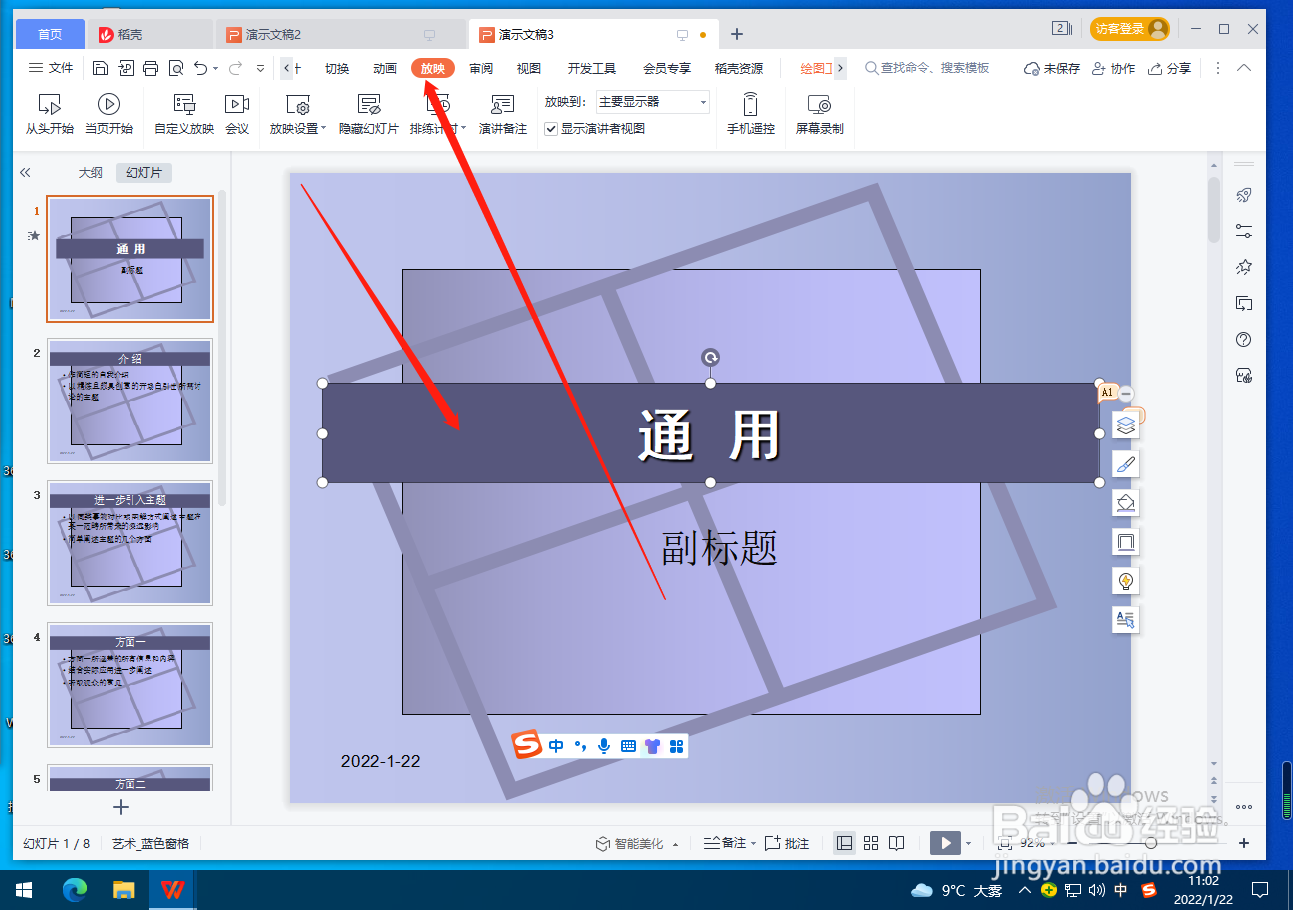This screenshot has width=1293, height=910.
Task: Open the 开发工具 developer tab
Action: point(592,68)
